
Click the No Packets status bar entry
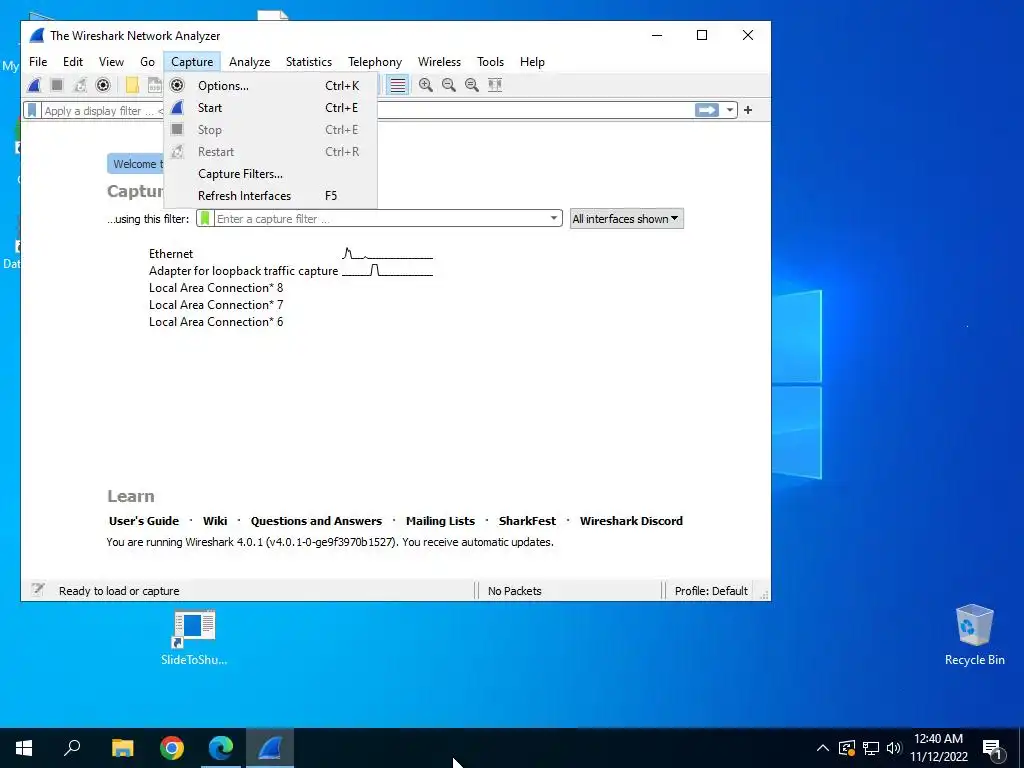click(x=515, y=591)
